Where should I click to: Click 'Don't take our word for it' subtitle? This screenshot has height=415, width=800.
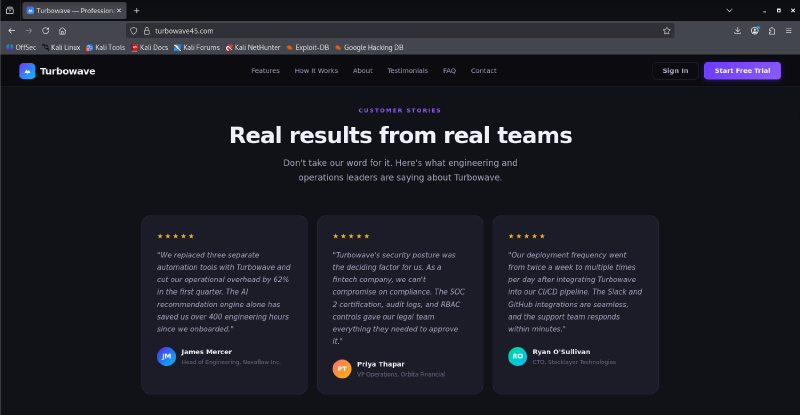[400, 170]
